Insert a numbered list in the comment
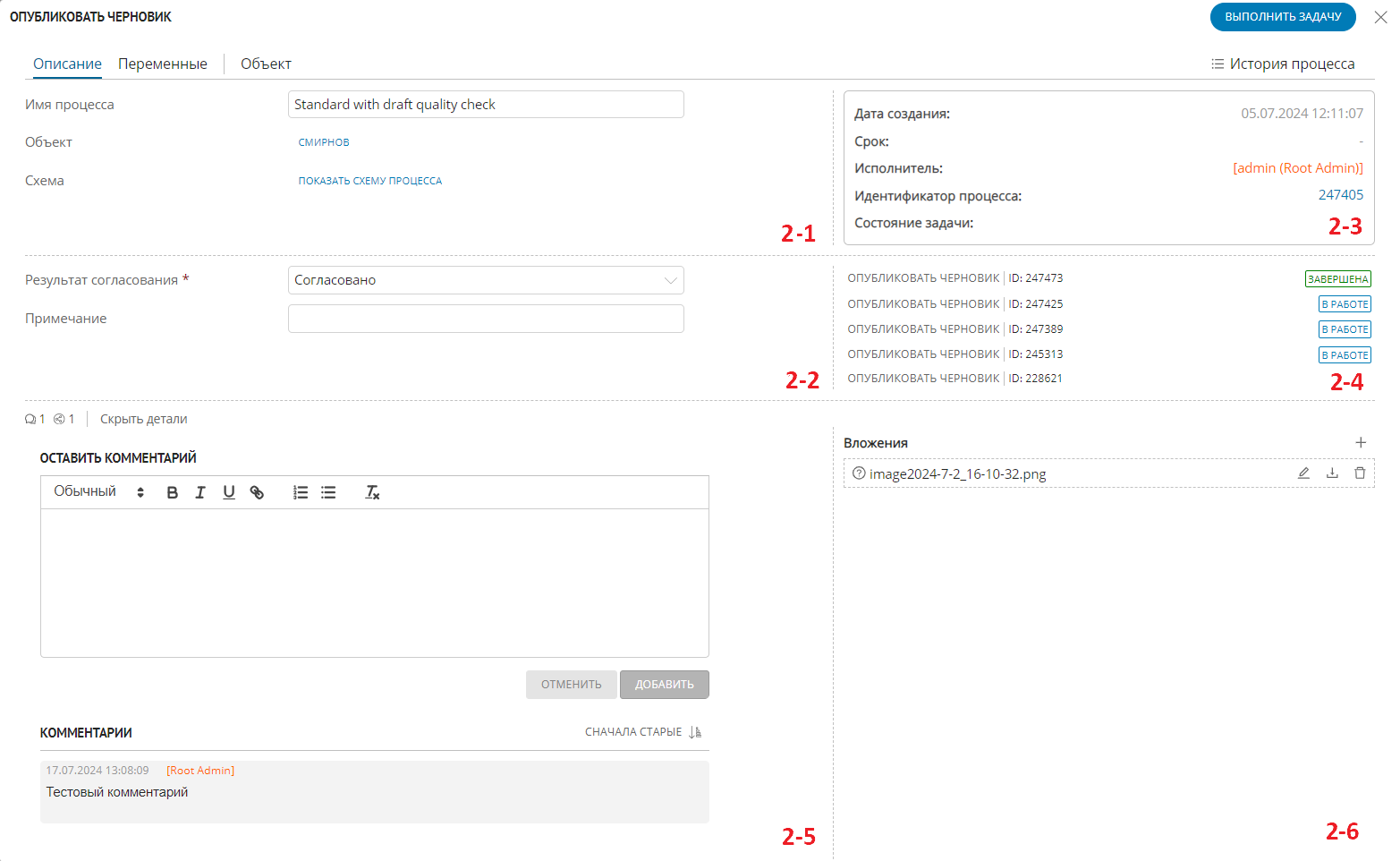 301,492
